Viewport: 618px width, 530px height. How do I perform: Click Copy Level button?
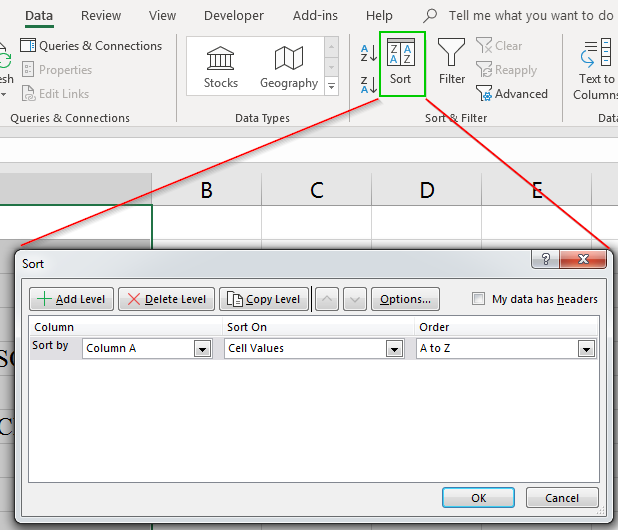pyautogui.click(x=264, y=299)
